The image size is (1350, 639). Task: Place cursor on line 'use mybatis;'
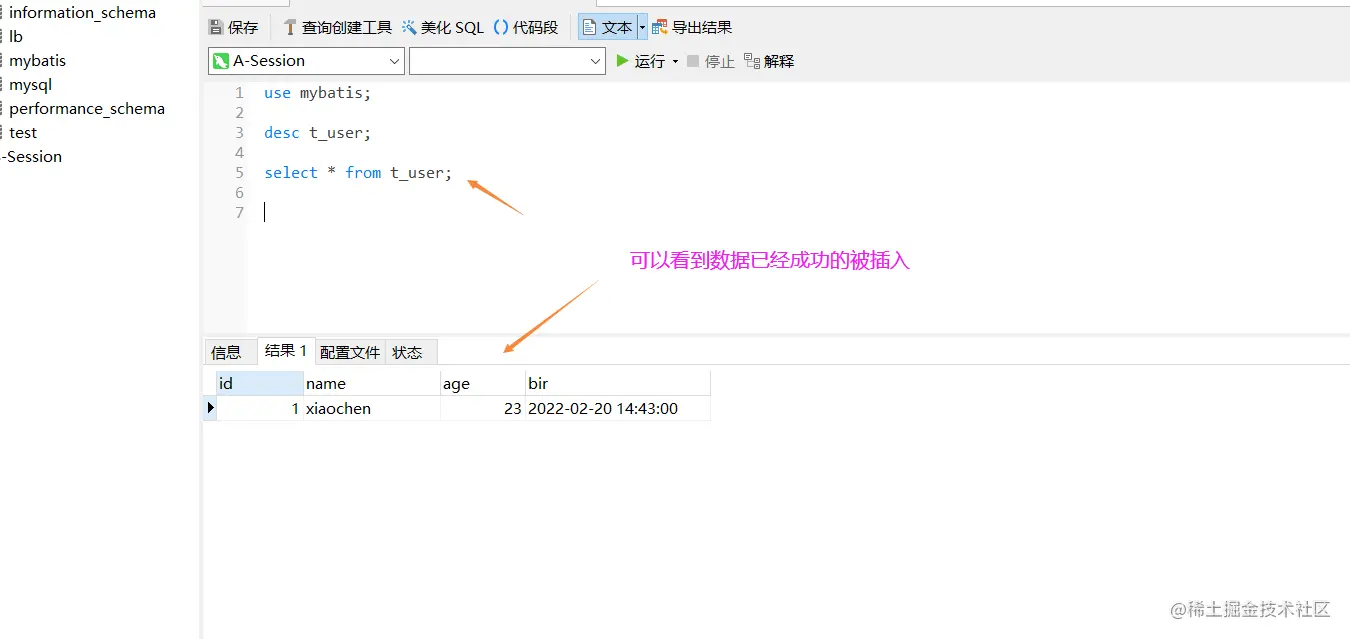click(317, 93)
